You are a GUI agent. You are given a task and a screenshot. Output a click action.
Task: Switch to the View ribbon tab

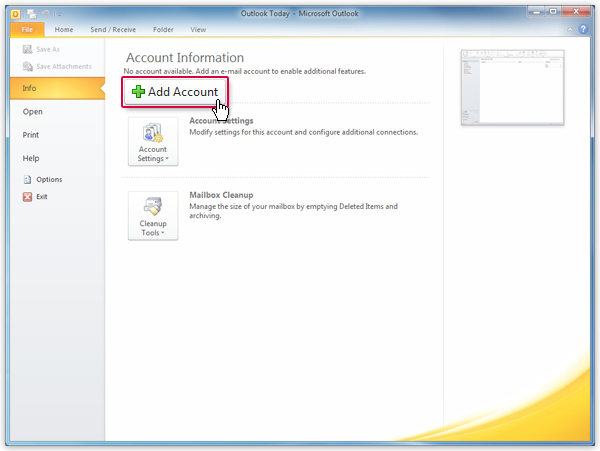pyautogui.click(x=198, y=30)
